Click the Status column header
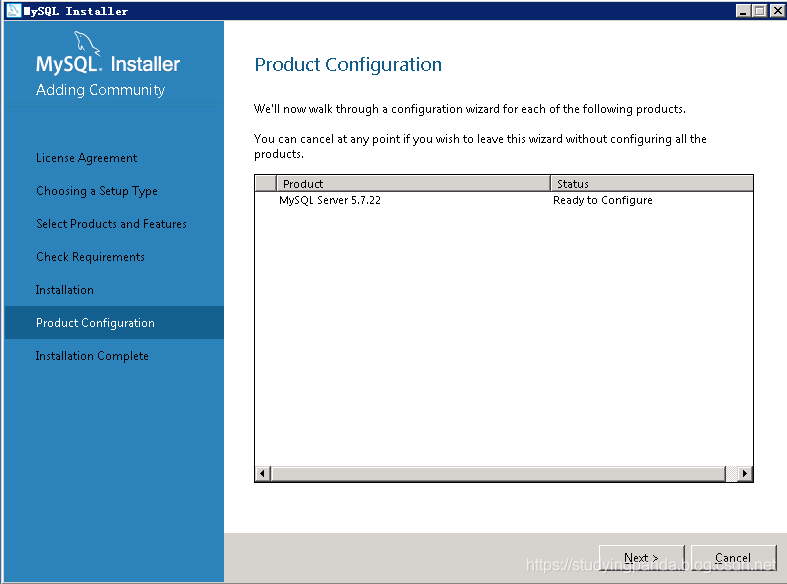Viewport: 787px width, 584px height. click(x=651, y=184)
